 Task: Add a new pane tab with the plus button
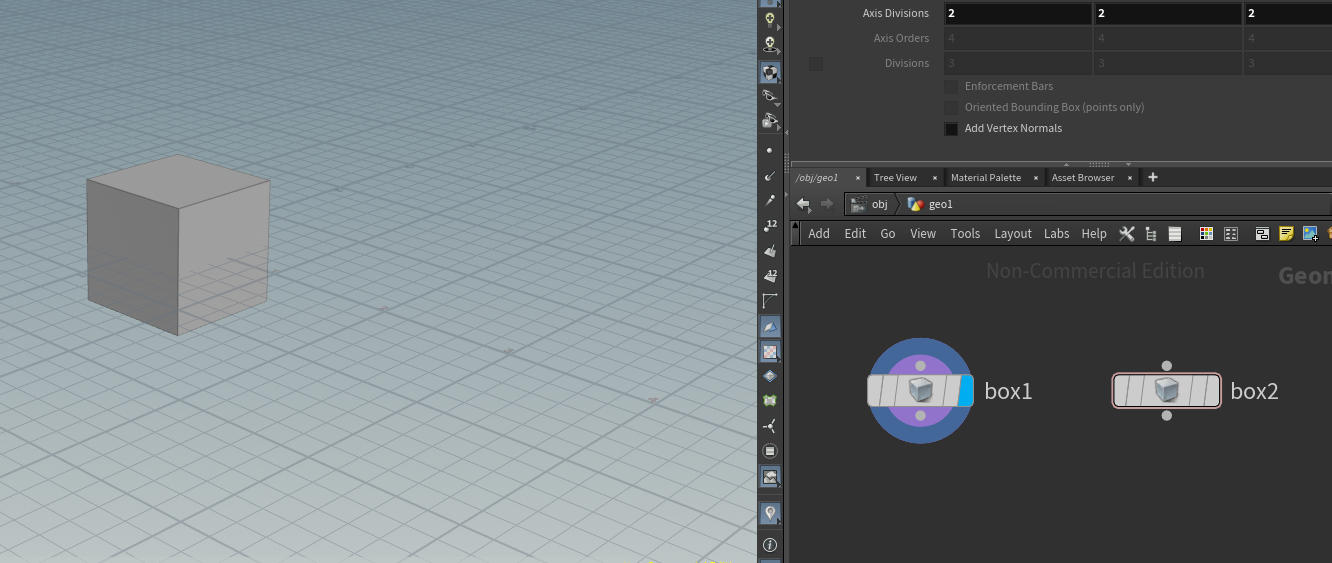coord(1152,177)
